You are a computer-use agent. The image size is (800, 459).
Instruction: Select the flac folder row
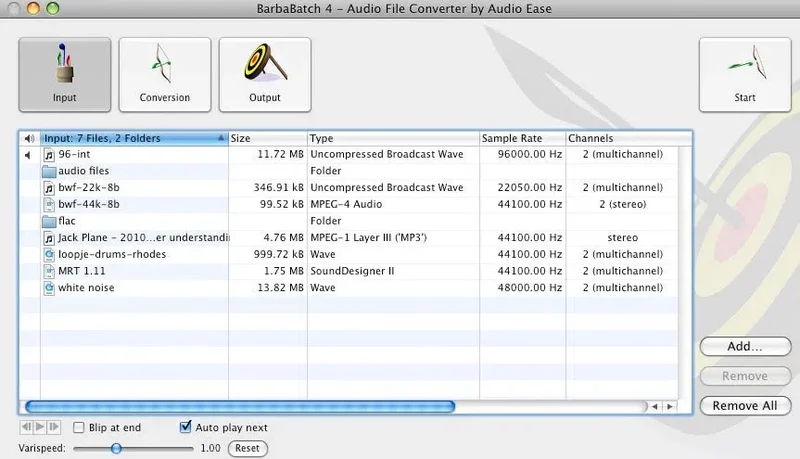point(348,221)
